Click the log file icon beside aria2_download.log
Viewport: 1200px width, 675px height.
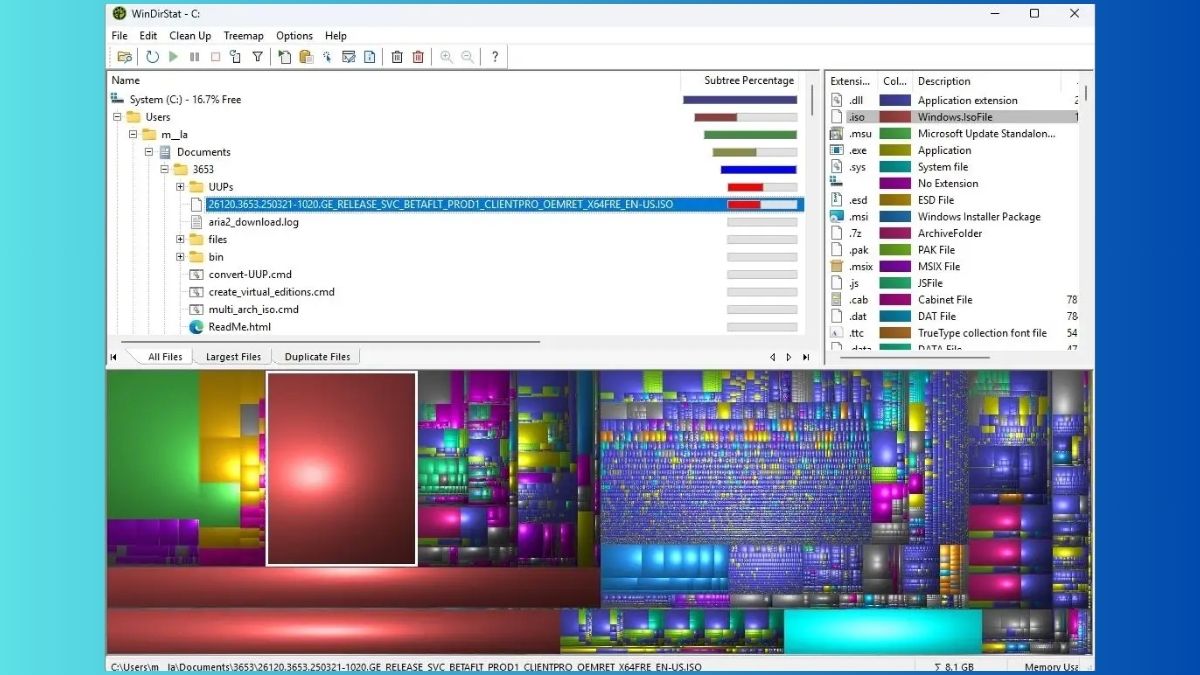click(196, 222)
